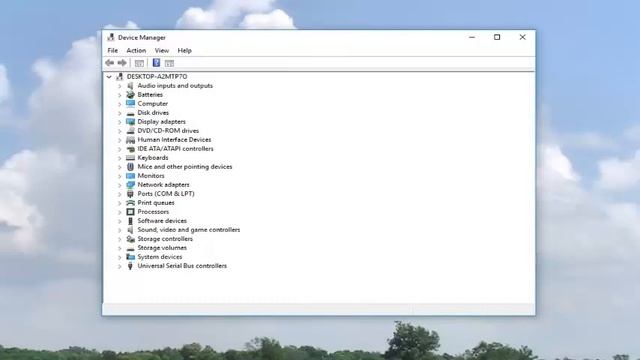Open the Help menu
The image size is (640, 360).
pyautogui.click(x=184, y=51)
